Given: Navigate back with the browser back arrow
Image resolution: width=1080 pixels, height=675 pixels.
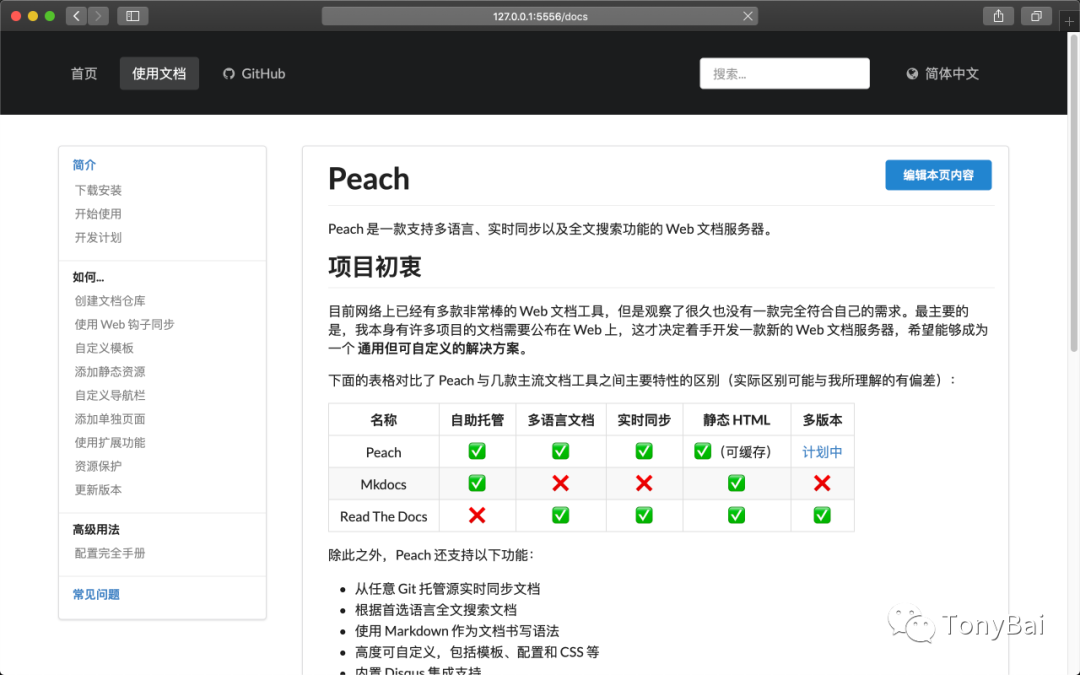Looking at the screenshot, I should [75, 16].
